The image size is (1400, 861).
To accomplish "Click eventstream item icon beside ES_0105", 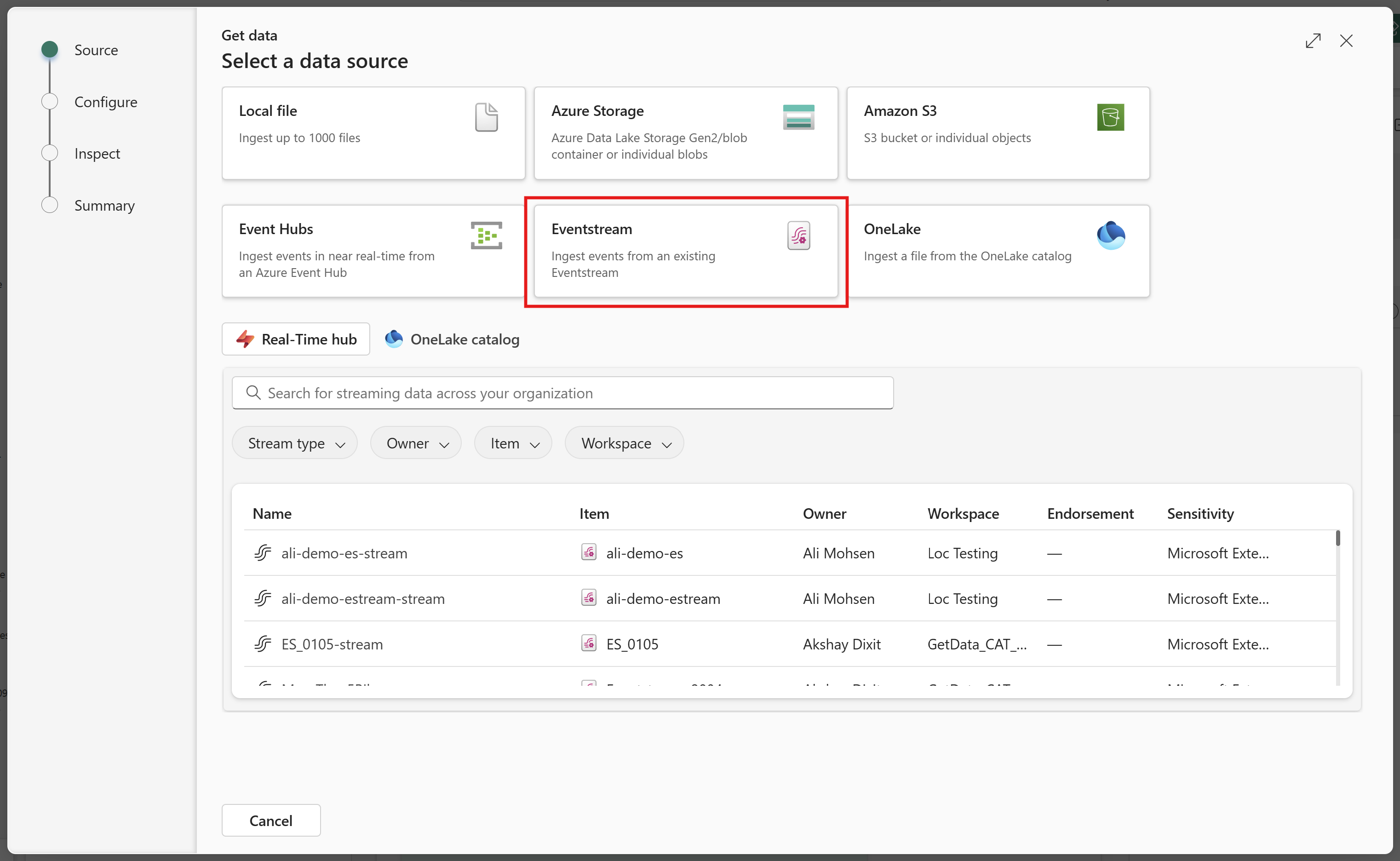I will [589, 643].
